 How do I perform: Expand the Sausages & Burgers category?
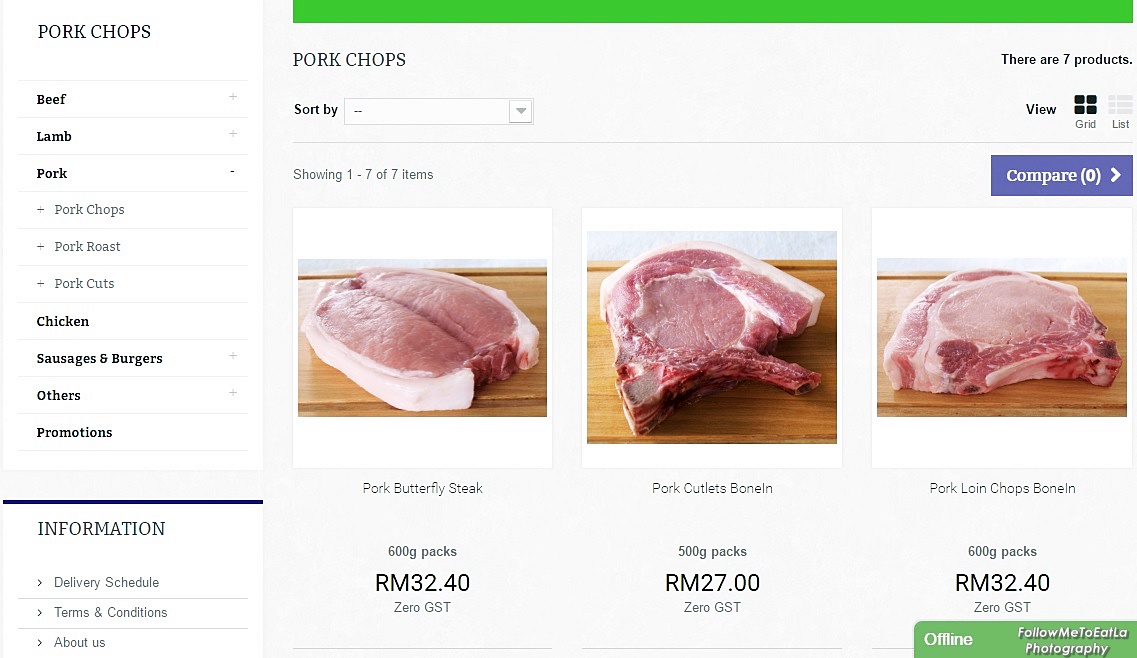tap(232, 357)
